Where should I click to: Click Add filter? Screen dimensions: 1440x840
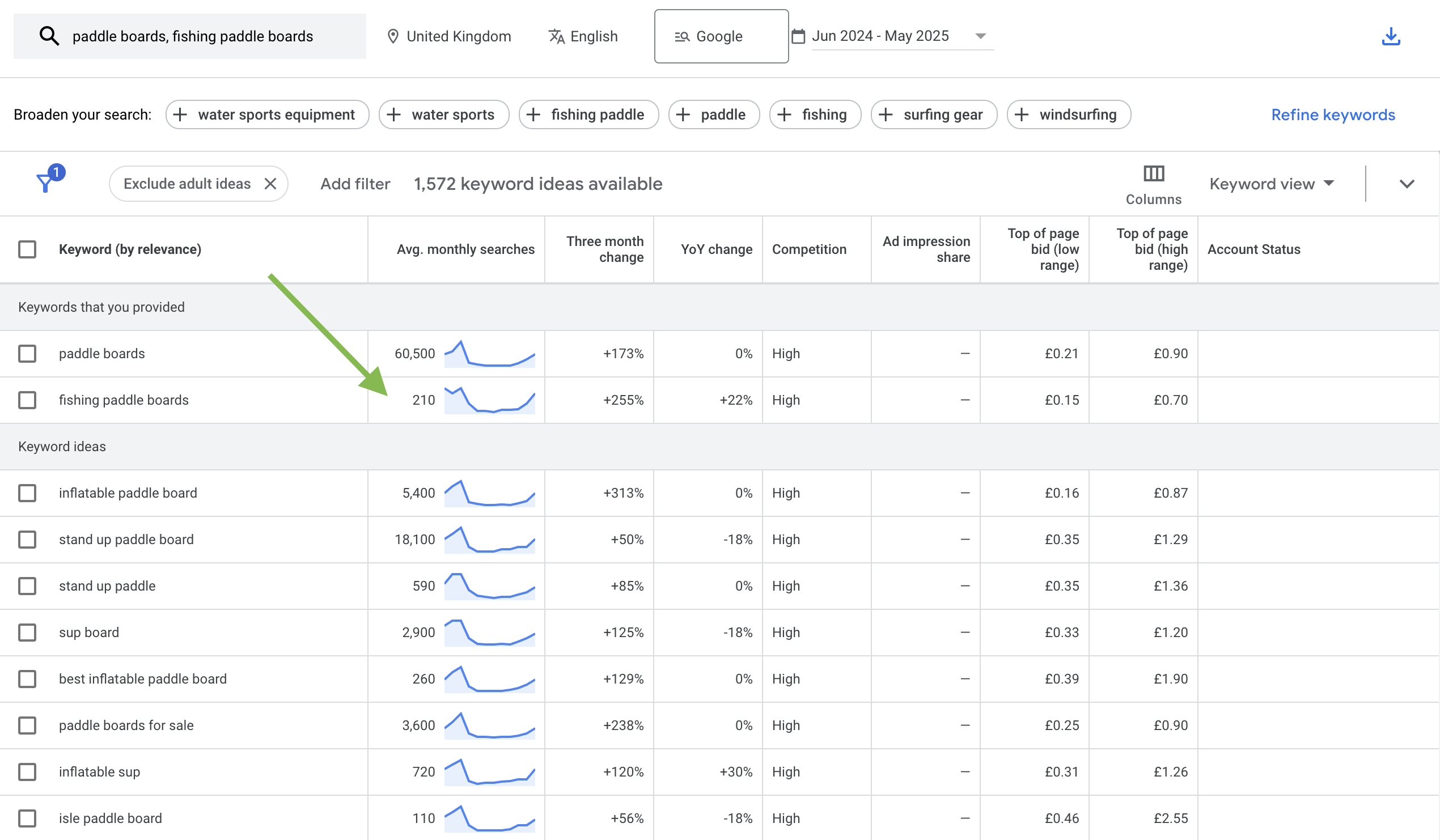(x=355, y=184)
